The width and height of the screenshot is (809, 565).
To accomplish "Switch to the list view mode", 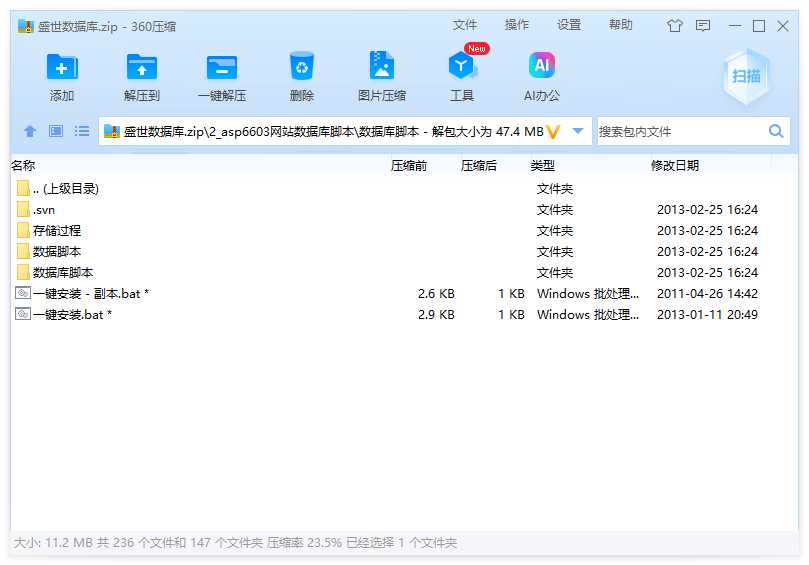I will click(x=82, y=131).
